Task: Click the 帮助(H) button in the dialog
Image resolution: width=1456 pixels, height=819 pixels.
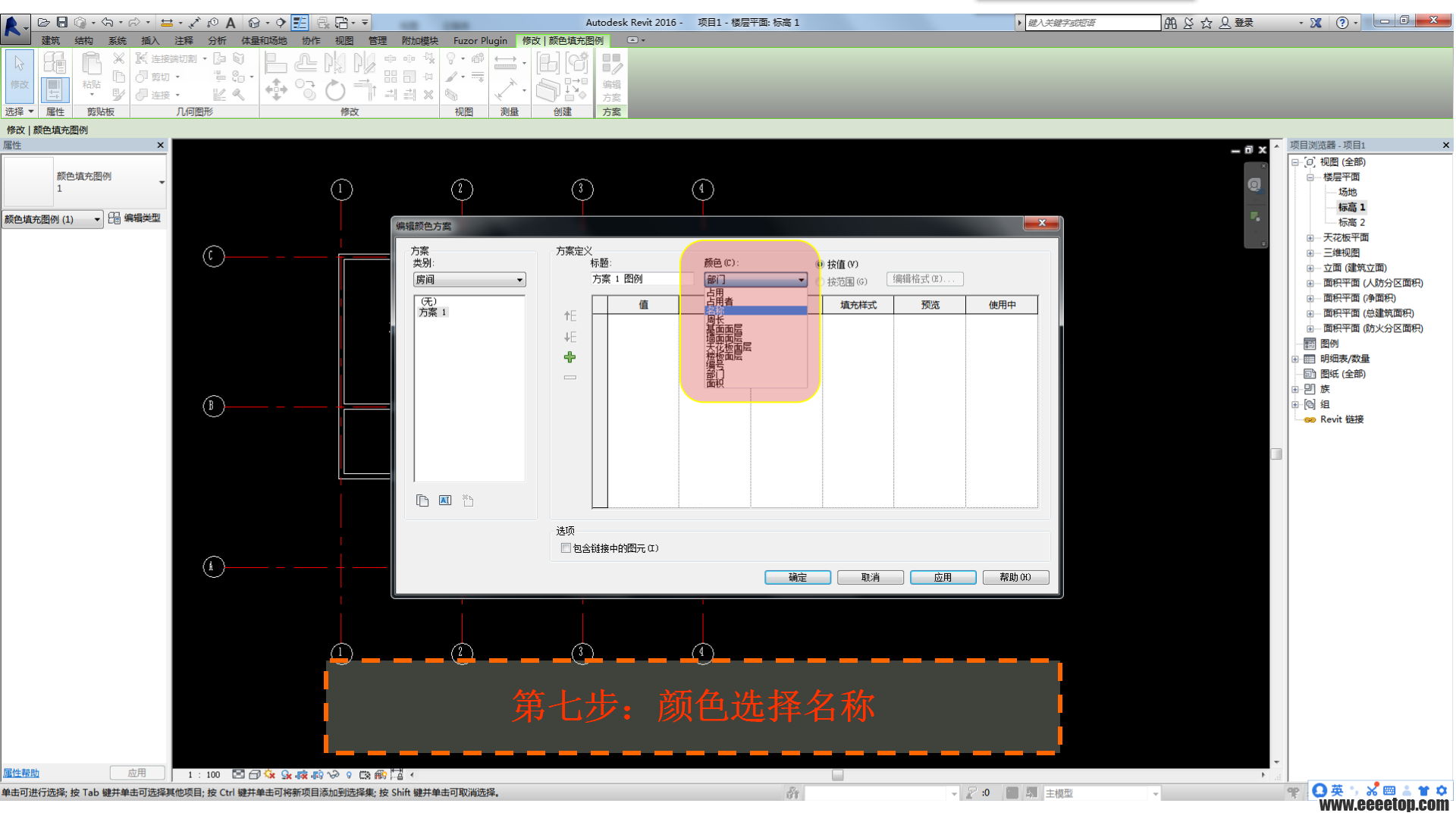Action: [x=1015, y=577]
